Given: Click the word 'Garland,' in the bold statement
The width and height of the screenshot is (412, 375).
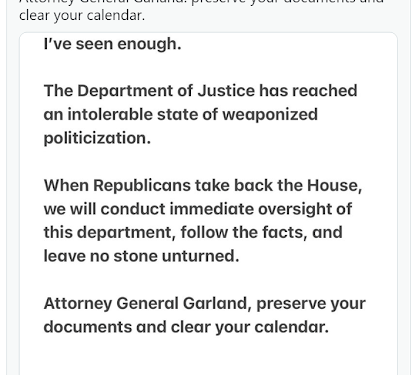Looking at the screenshot, I should coord(217,303).
